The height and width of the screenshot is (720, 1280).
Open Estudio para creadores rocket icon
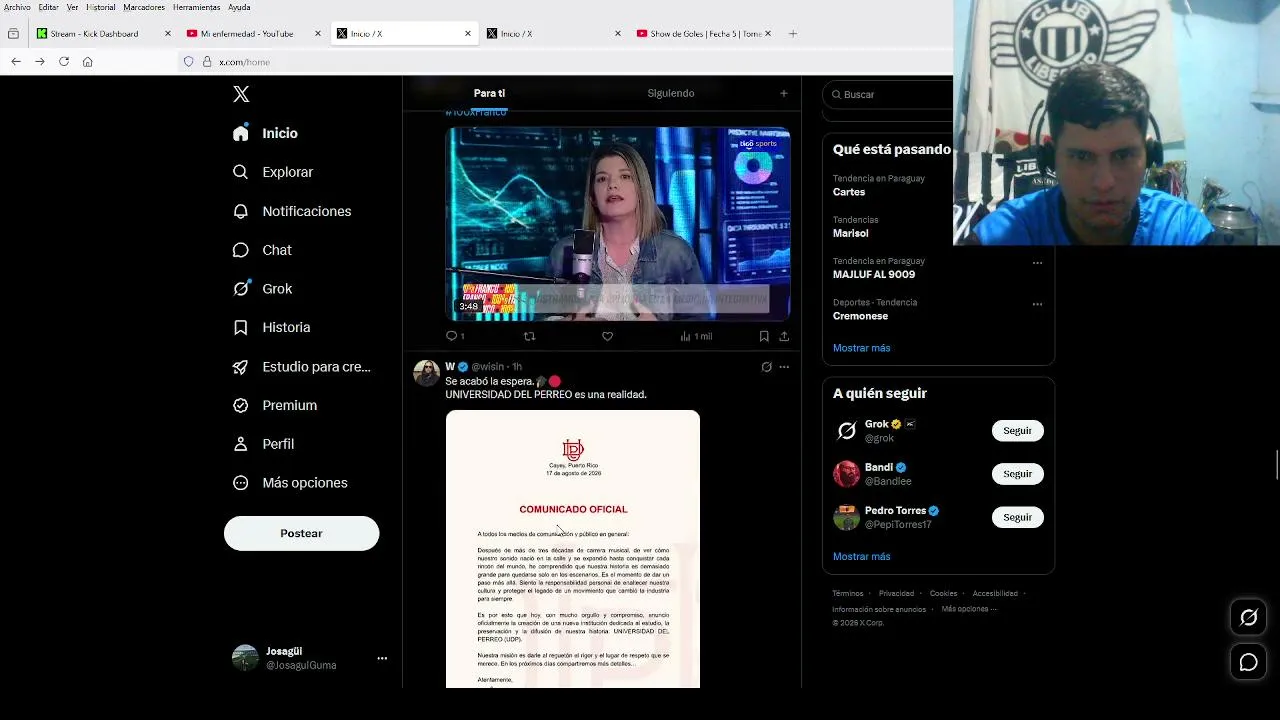(240, 367)
